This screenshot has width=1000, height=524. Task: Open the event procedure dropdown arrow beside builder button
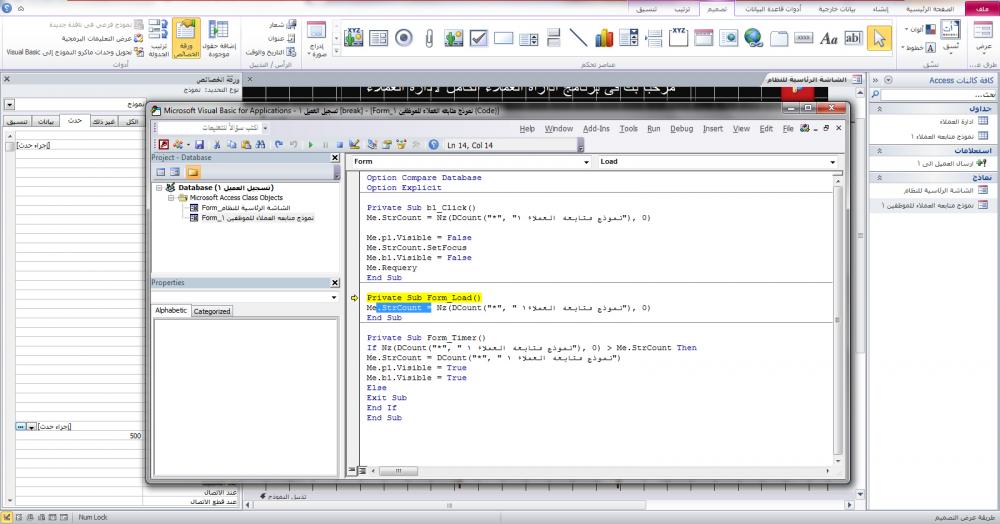tap(31, 426)
